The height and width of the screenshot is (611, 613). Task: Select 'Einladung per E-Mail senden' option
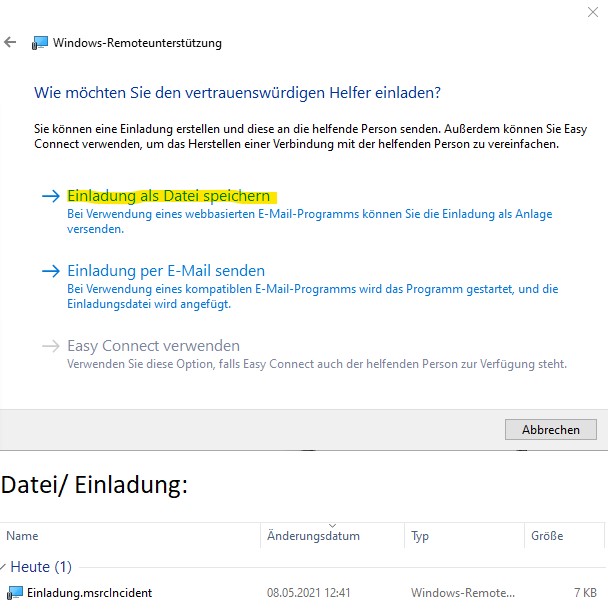[165, 271]
